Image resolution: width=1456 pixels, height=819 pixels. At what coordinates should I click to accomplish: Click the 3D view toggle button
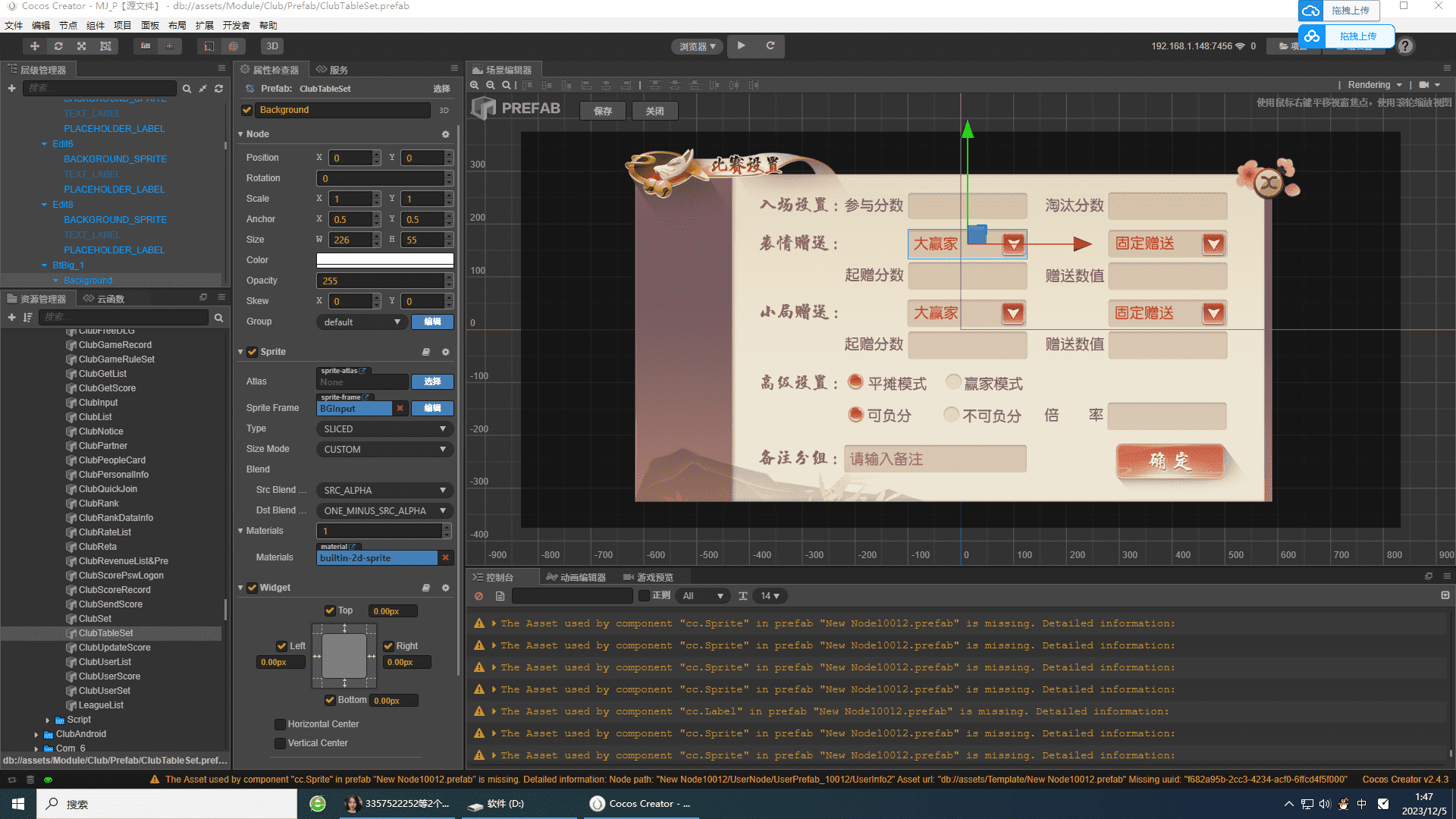(x=272, y=46)
